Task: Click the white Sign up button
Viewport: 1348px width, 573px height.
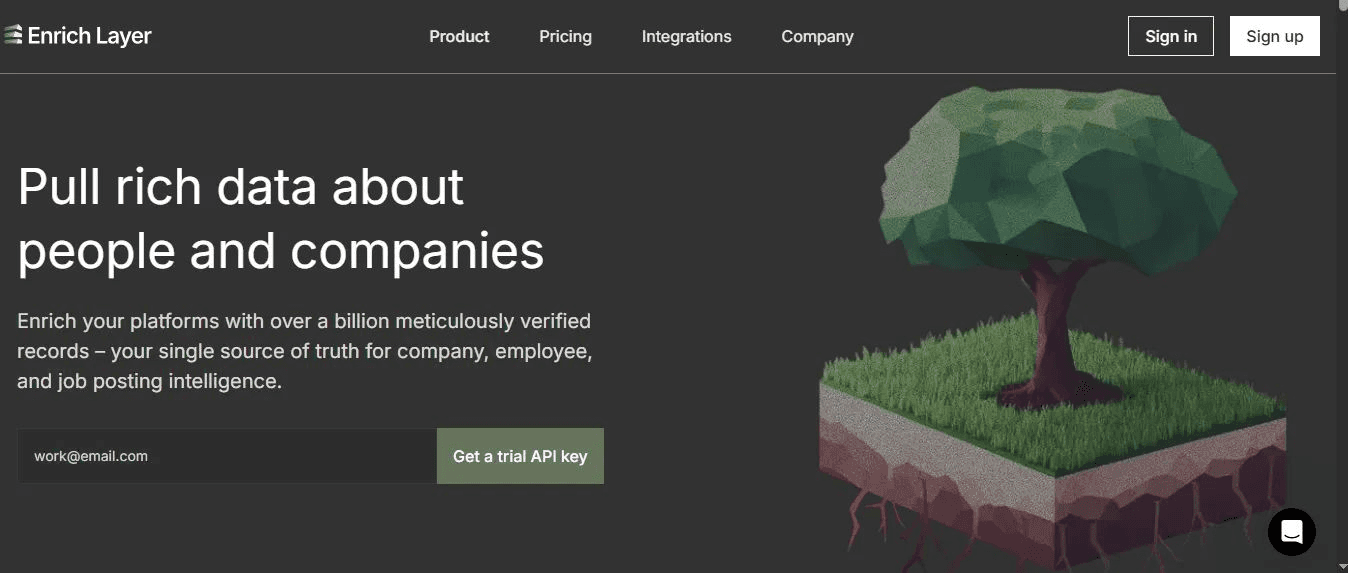Action: (x=1275, y=36)
